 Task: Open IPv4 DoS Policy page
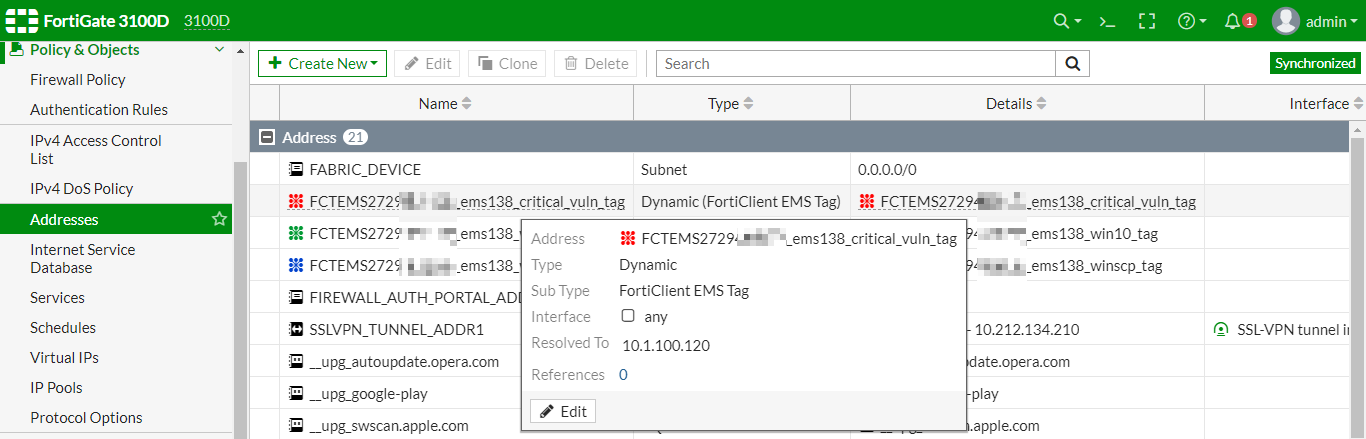pyautogui.click(x=81, y=189)
